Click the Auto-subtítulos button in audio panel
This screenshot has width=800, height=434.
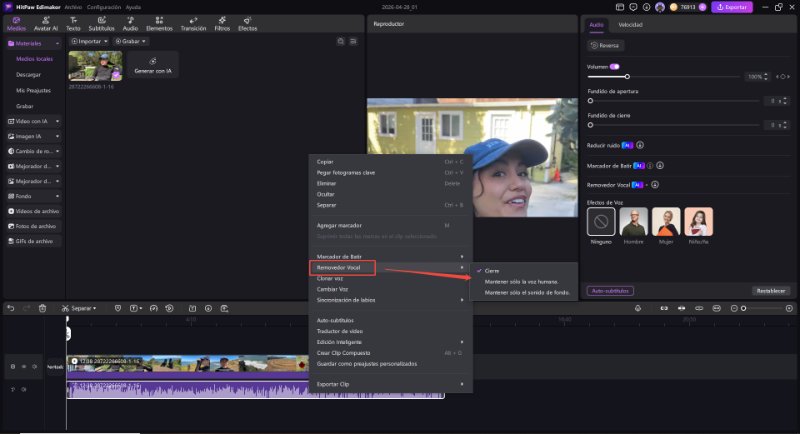tap(610, 291)
